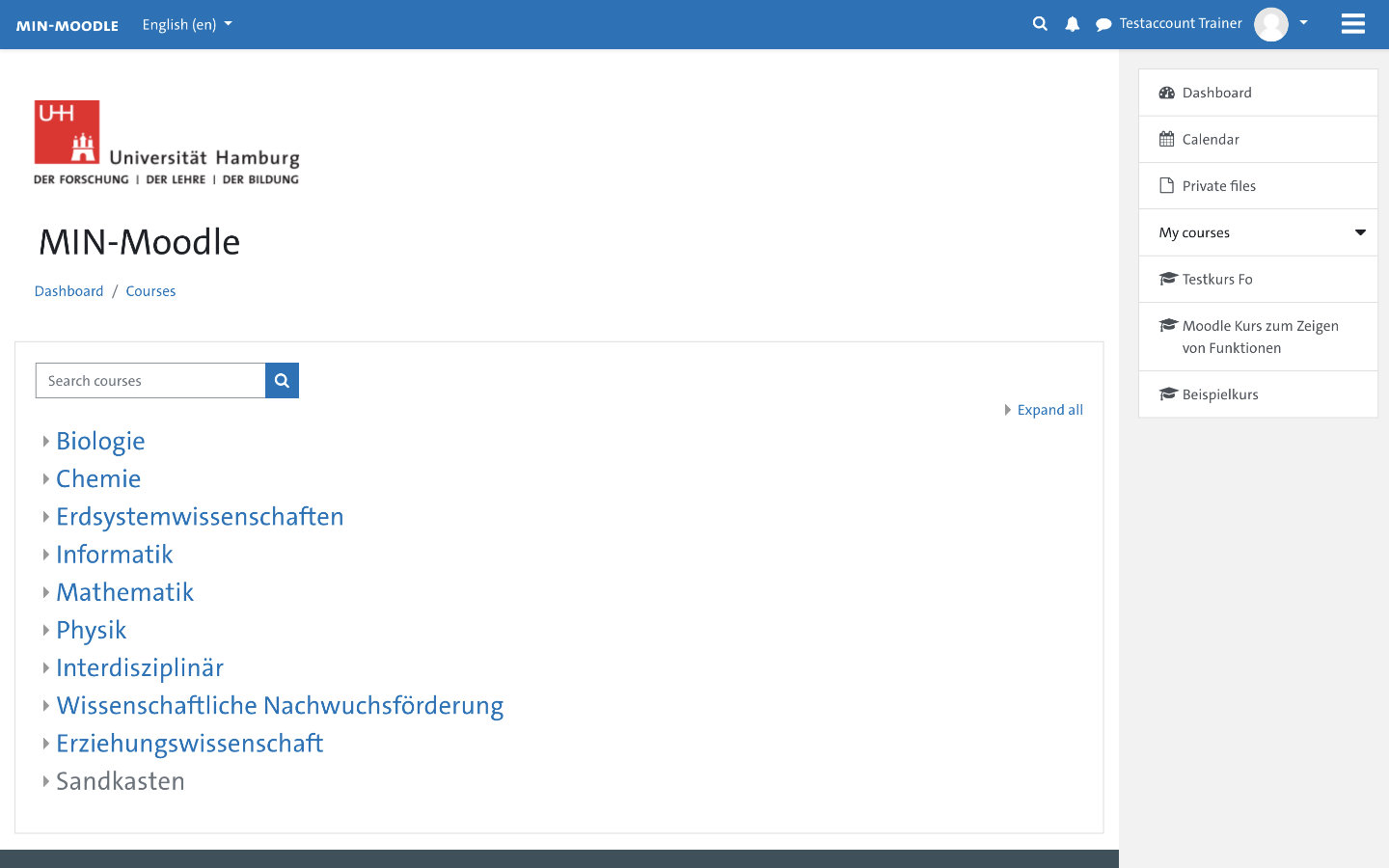The height and width of the screenshot is (868, 1389).
Task: Open the Mathematik category link
Action: [x=124, y=592]
